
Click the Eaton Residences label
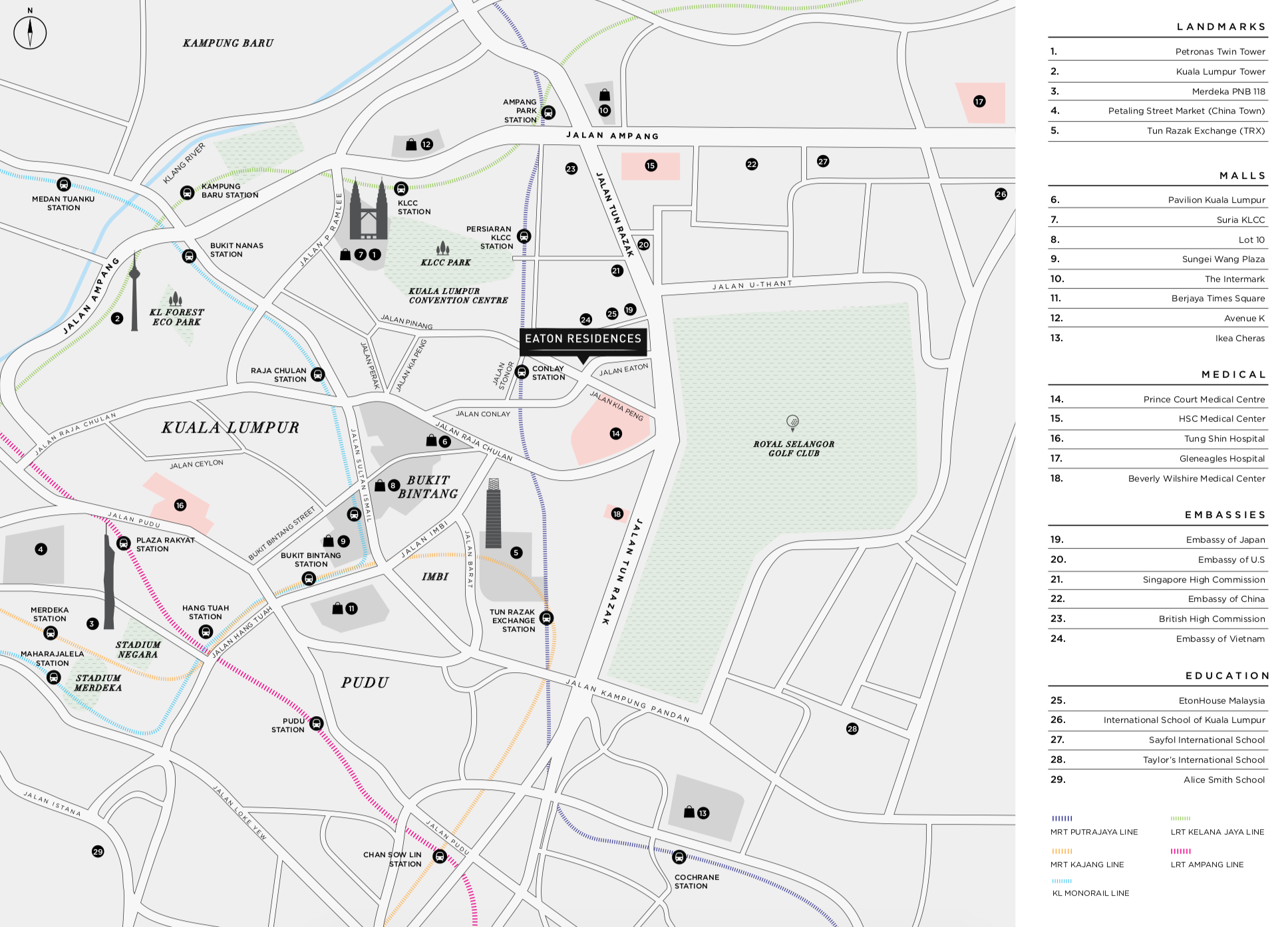click(x=583, y=339)
